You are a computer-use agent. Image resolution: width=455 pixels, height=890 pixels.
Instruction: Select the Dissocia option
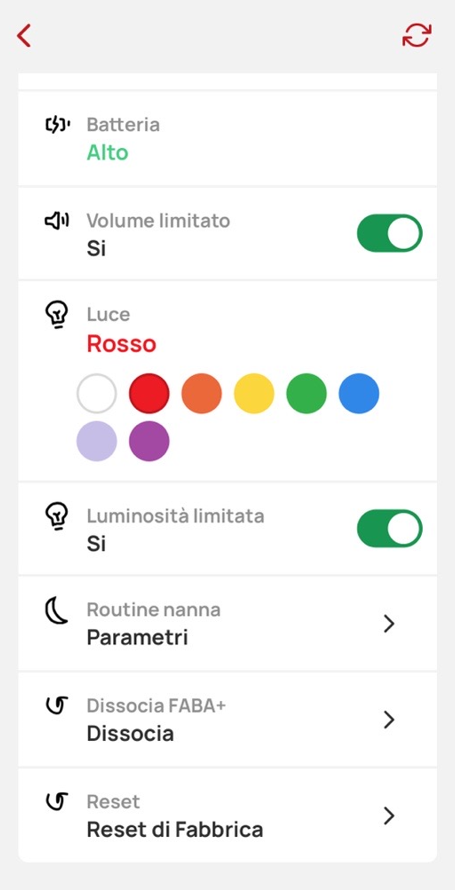tap(130, 733)
